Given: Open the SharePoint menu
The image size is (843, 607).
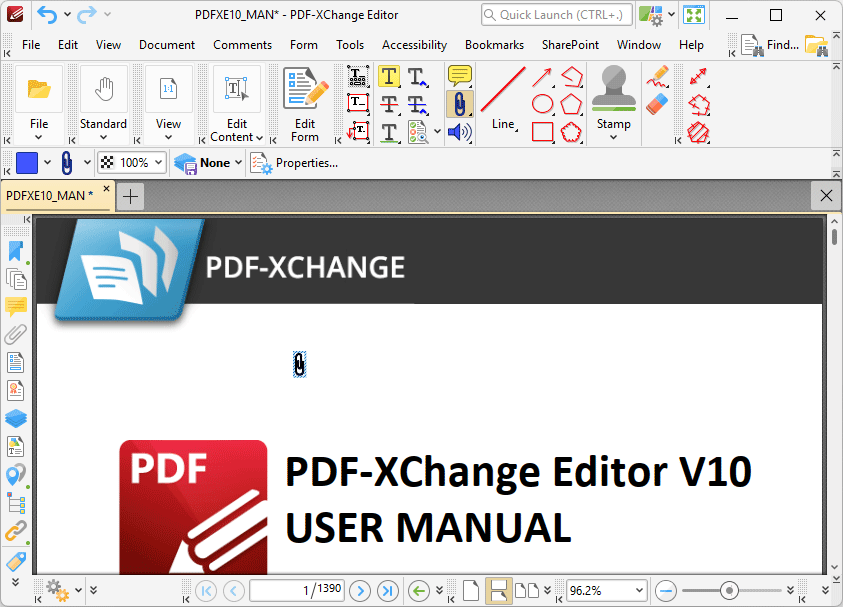Looking at the screenshot, I should (570, 45).
